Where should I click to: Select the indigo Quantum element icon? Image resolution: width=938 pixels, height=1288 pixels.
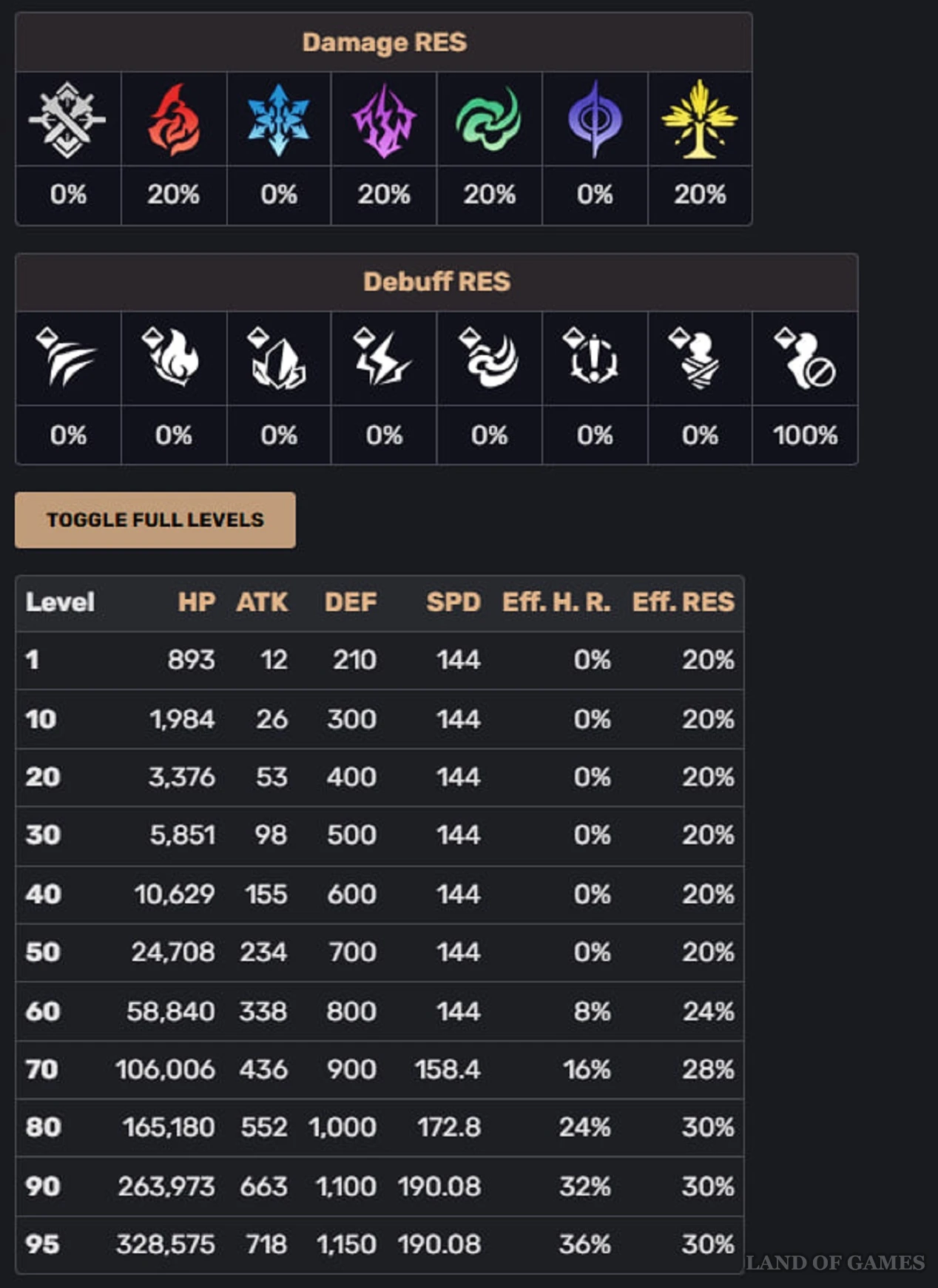click(x=595, y=119)
